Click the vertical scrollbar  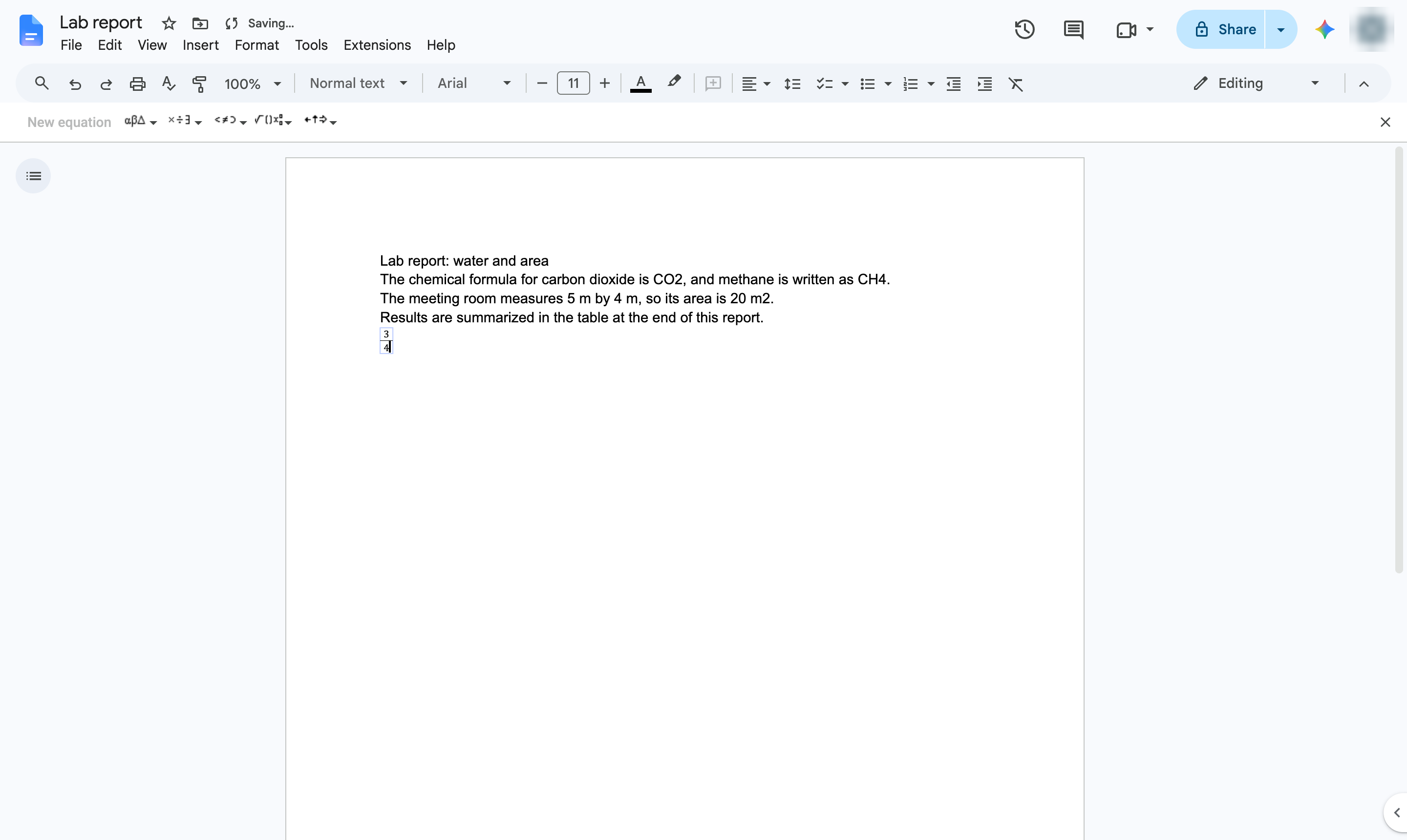[1399, 360]
